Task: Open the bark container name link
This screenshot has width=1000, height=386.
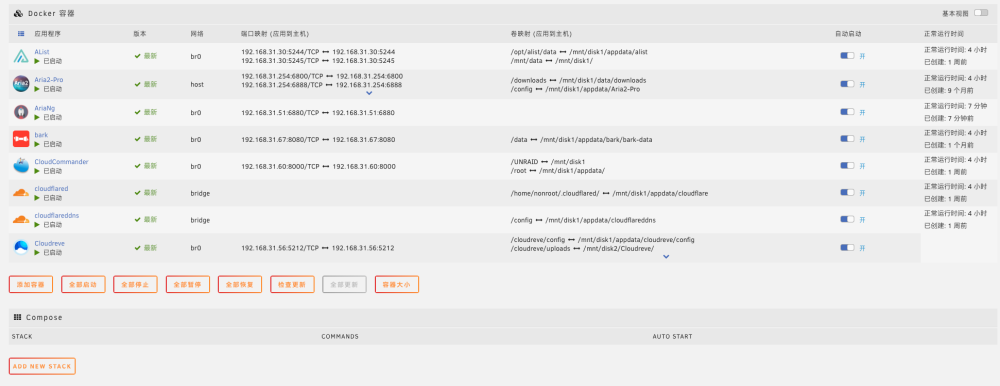Action: (41, 135)
